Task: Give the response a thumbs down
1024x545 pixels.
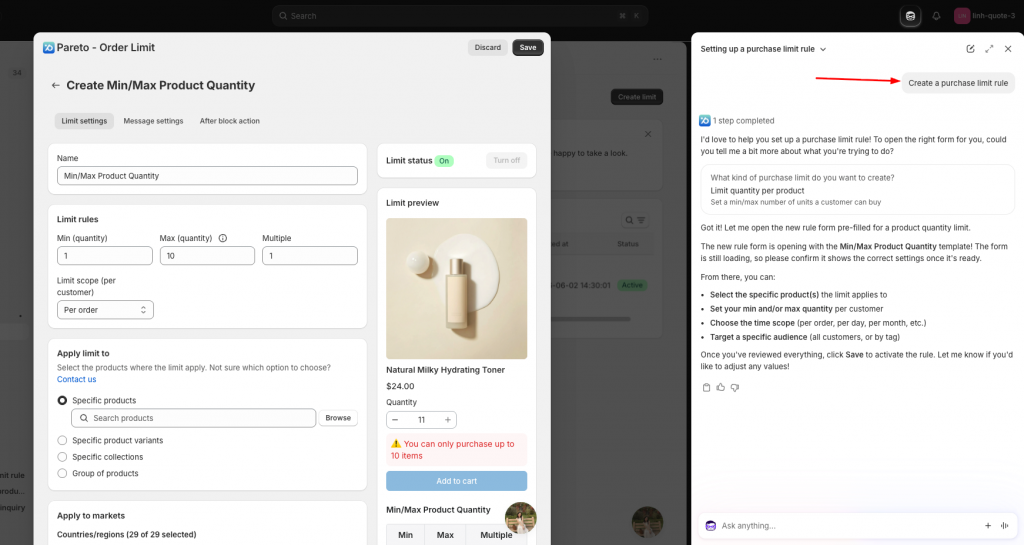Action: [735, 388]
